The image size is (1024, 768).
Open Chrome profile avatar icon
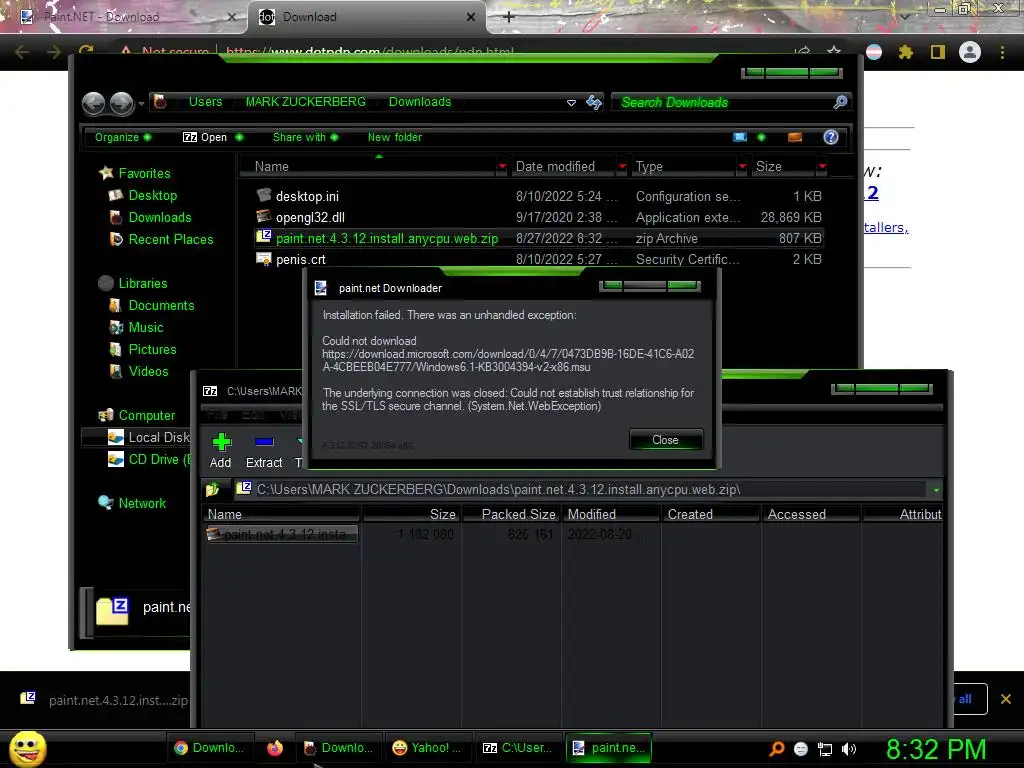click(970, 52)
